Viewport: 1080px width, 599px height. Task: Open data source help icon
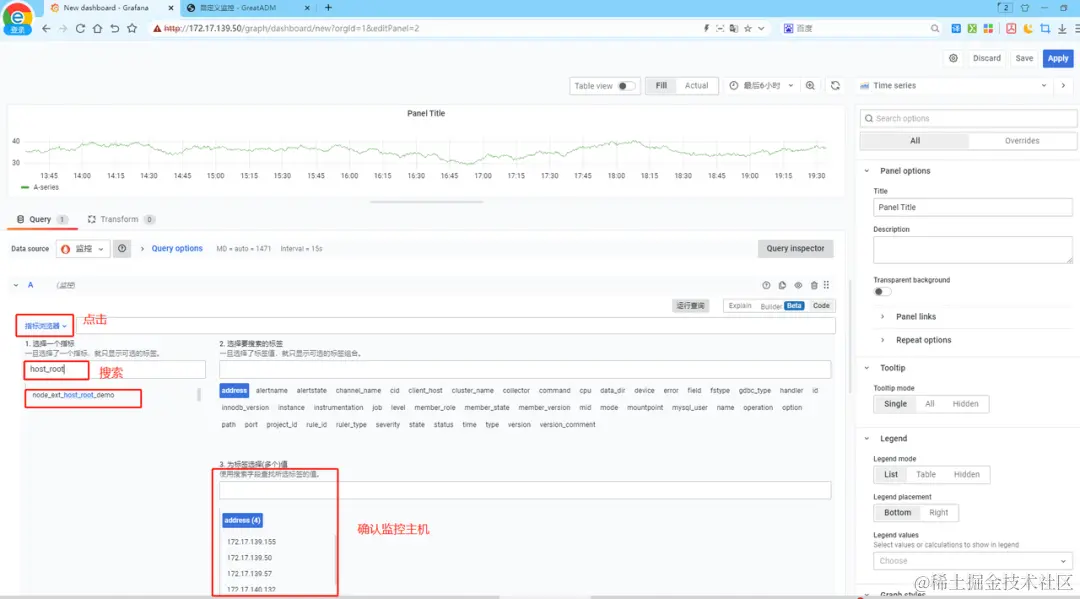point(122,249)
